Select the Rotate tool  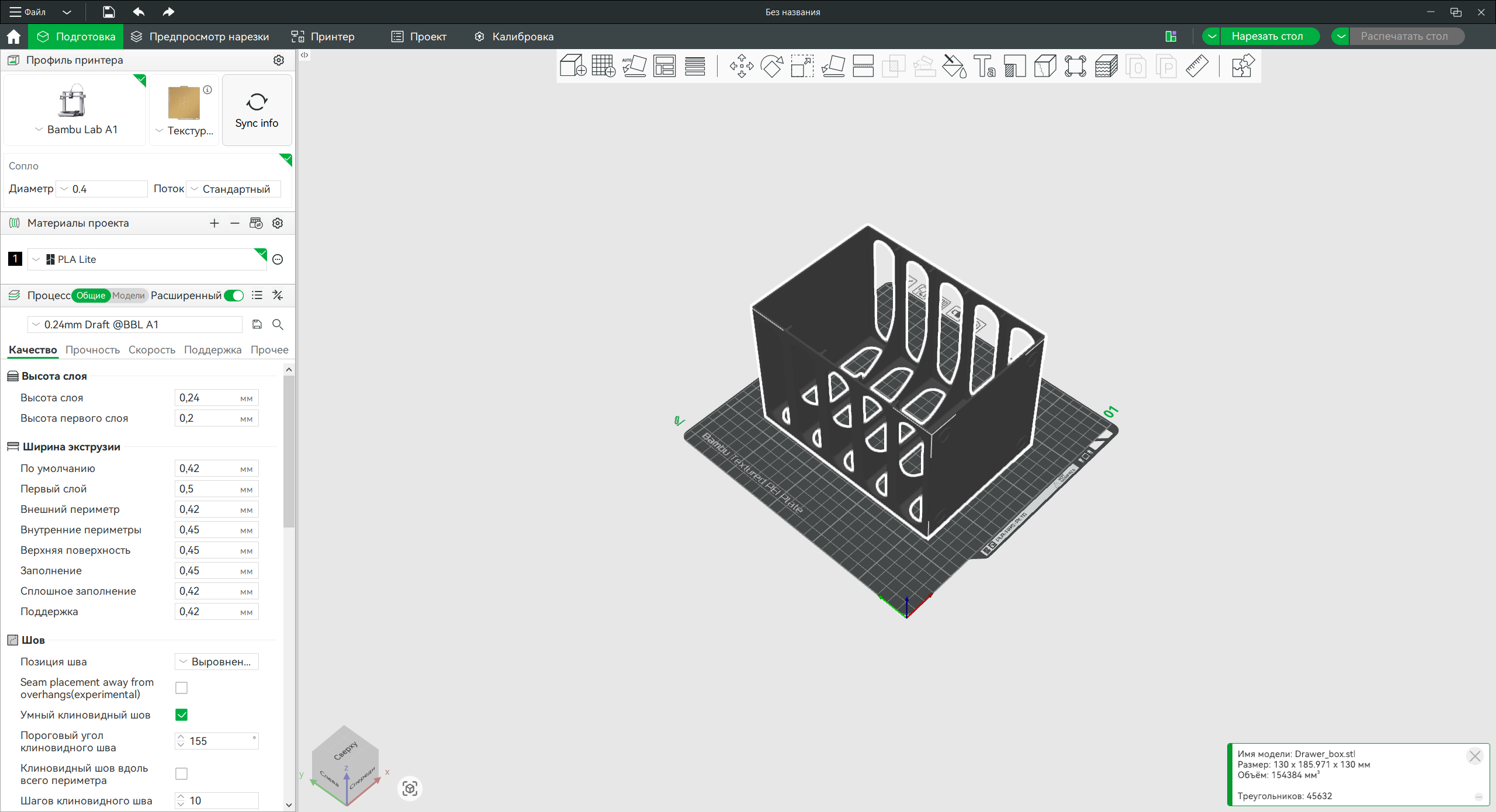pyautogui.click(x=771, y=66)
